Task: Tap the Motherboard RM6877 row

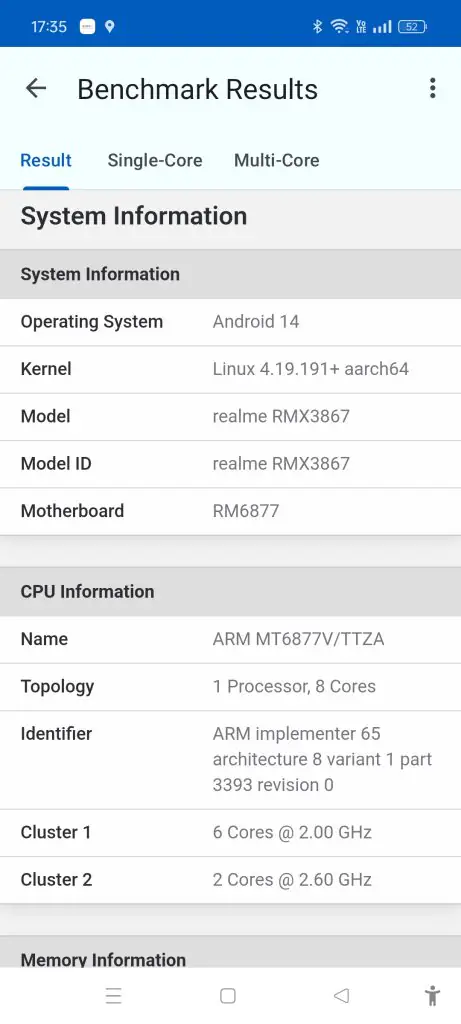Action: (230, 511)
